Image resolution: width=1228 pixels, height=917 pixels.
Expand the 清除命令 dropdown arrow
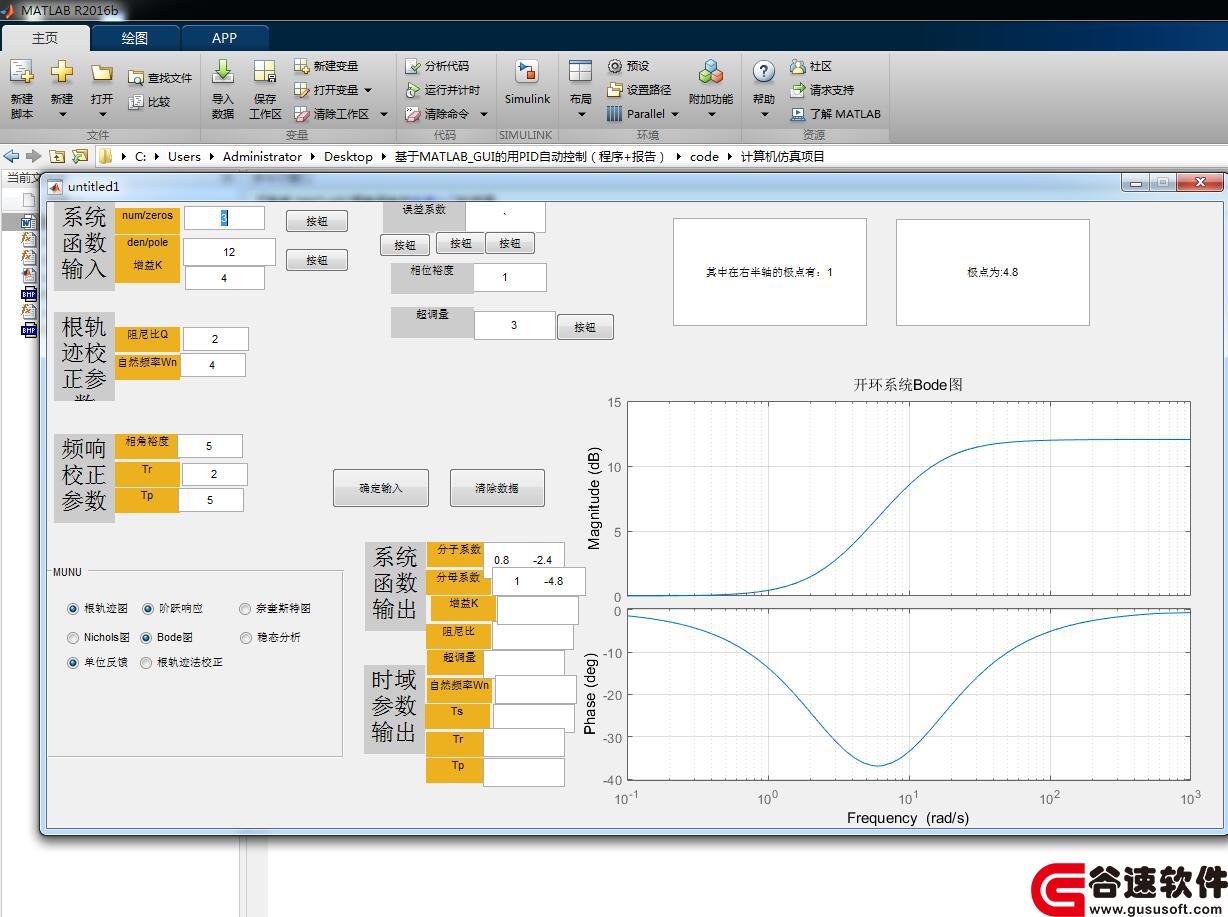coord(483,114)
